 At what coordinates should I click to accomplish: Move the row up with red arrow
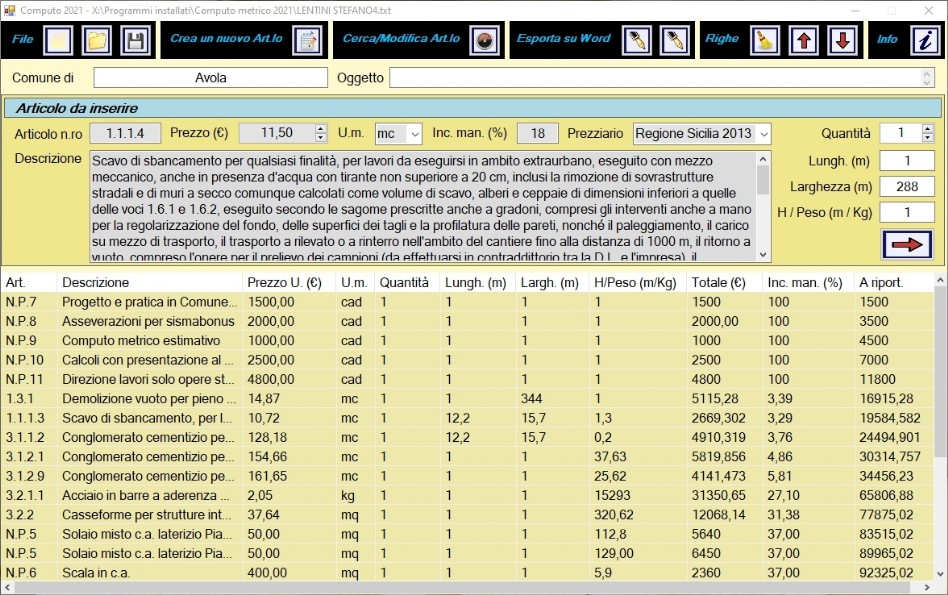tap(804, 41)
